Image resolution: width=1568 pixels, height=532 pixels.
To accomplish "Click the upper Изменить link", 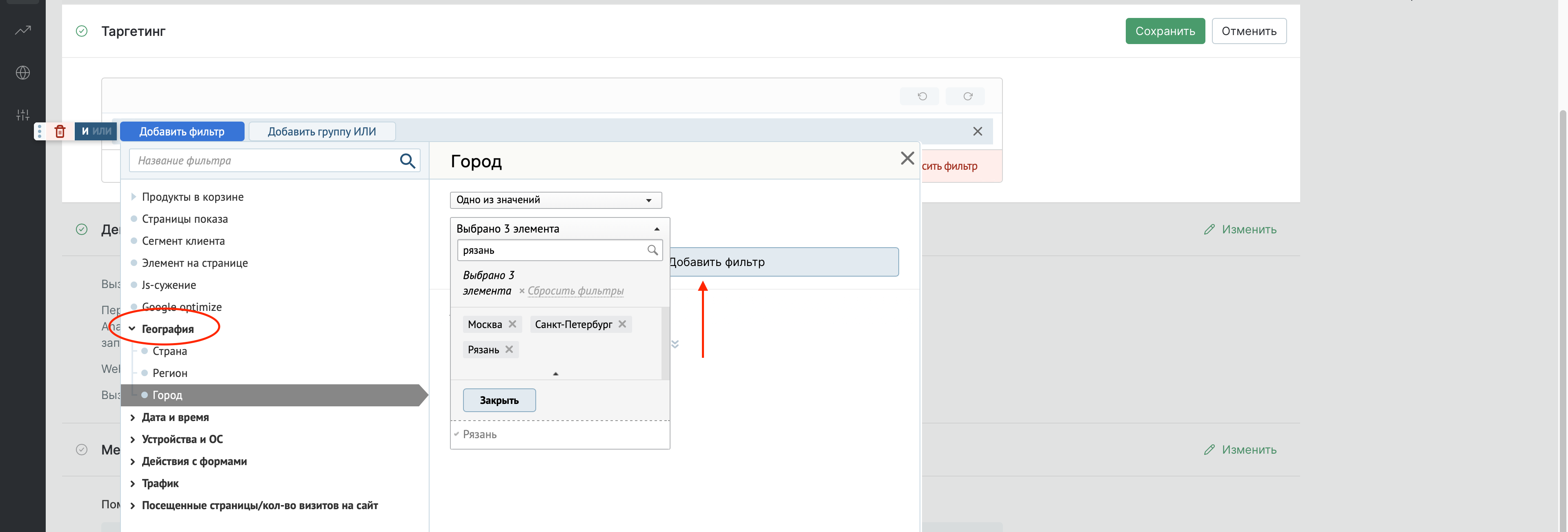I will (x=1249, y=229).
